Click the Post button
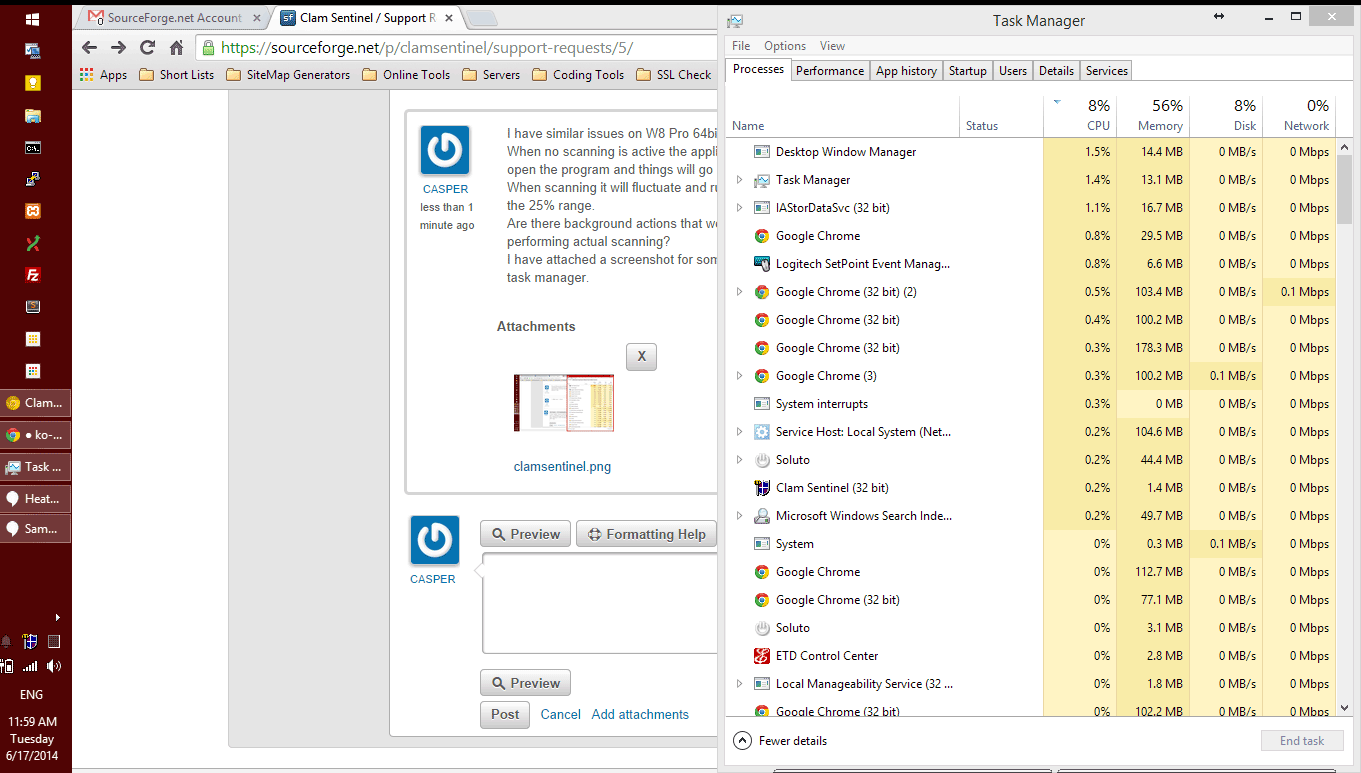This screenshot has height=773, width=1361. (x=505, y=714)
